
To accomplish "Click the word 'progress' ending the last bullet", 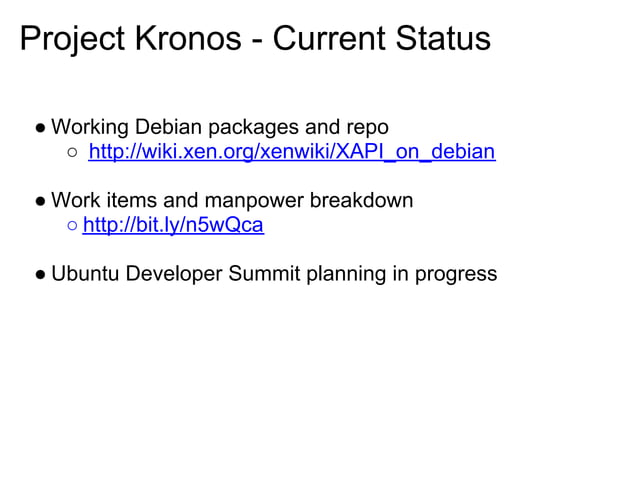I will point(456,274).
